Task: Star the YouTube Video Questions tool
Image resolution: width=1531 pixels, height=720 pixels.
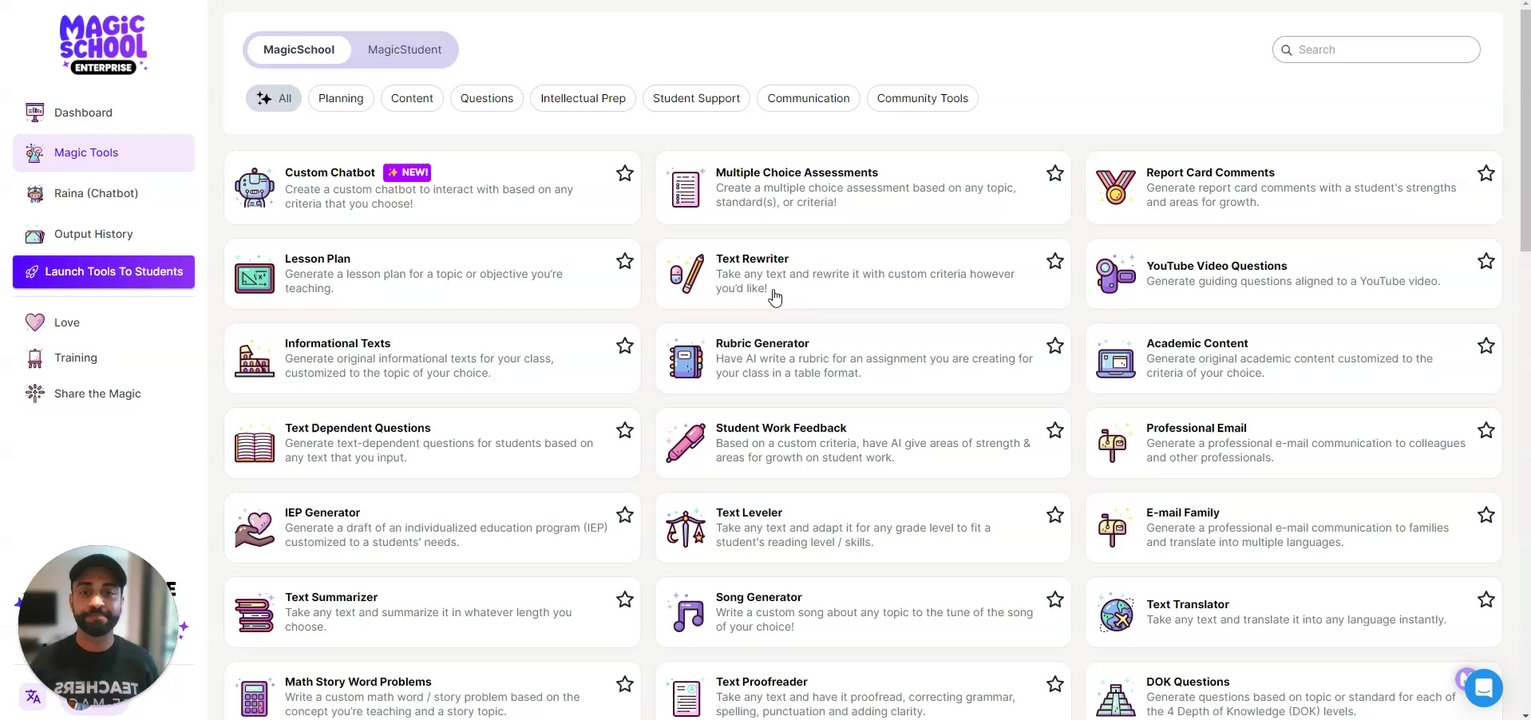Action: (x=1486, y=261)
